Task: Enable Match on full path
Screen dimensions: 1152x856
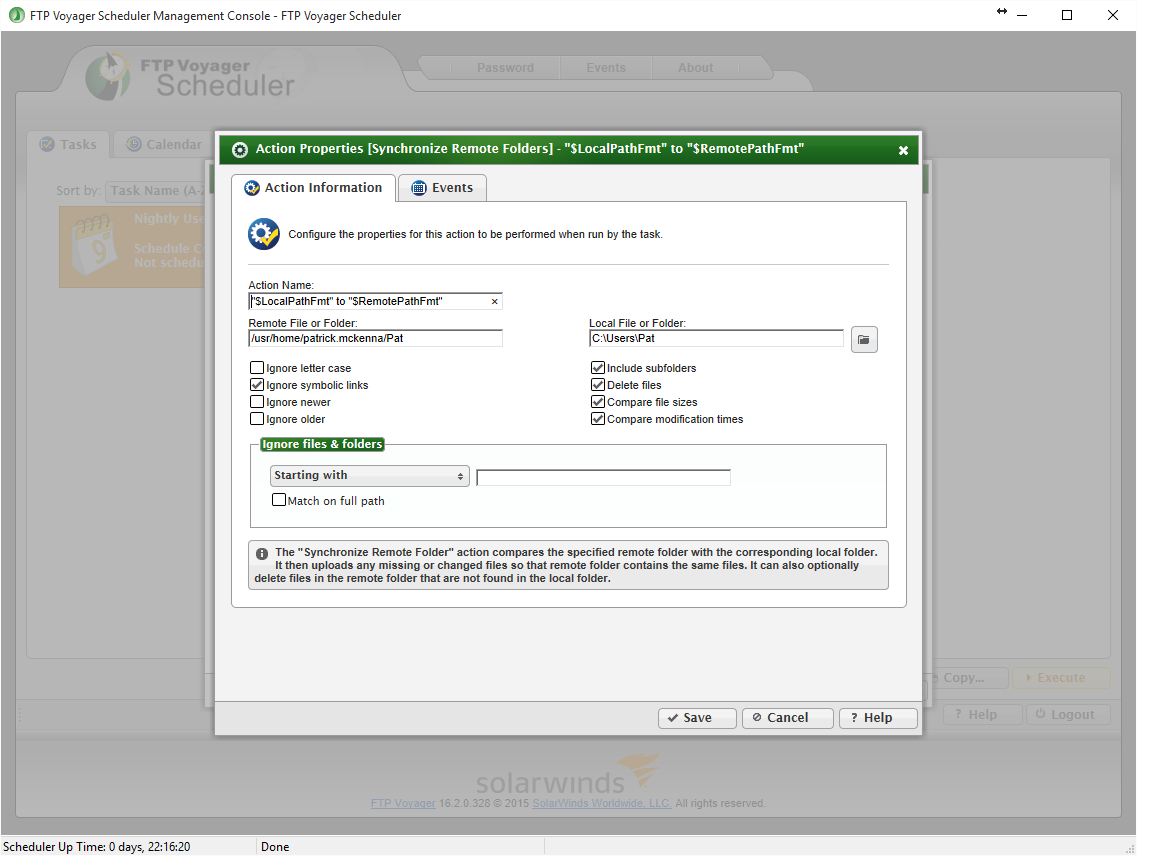Action: (279, 500)
